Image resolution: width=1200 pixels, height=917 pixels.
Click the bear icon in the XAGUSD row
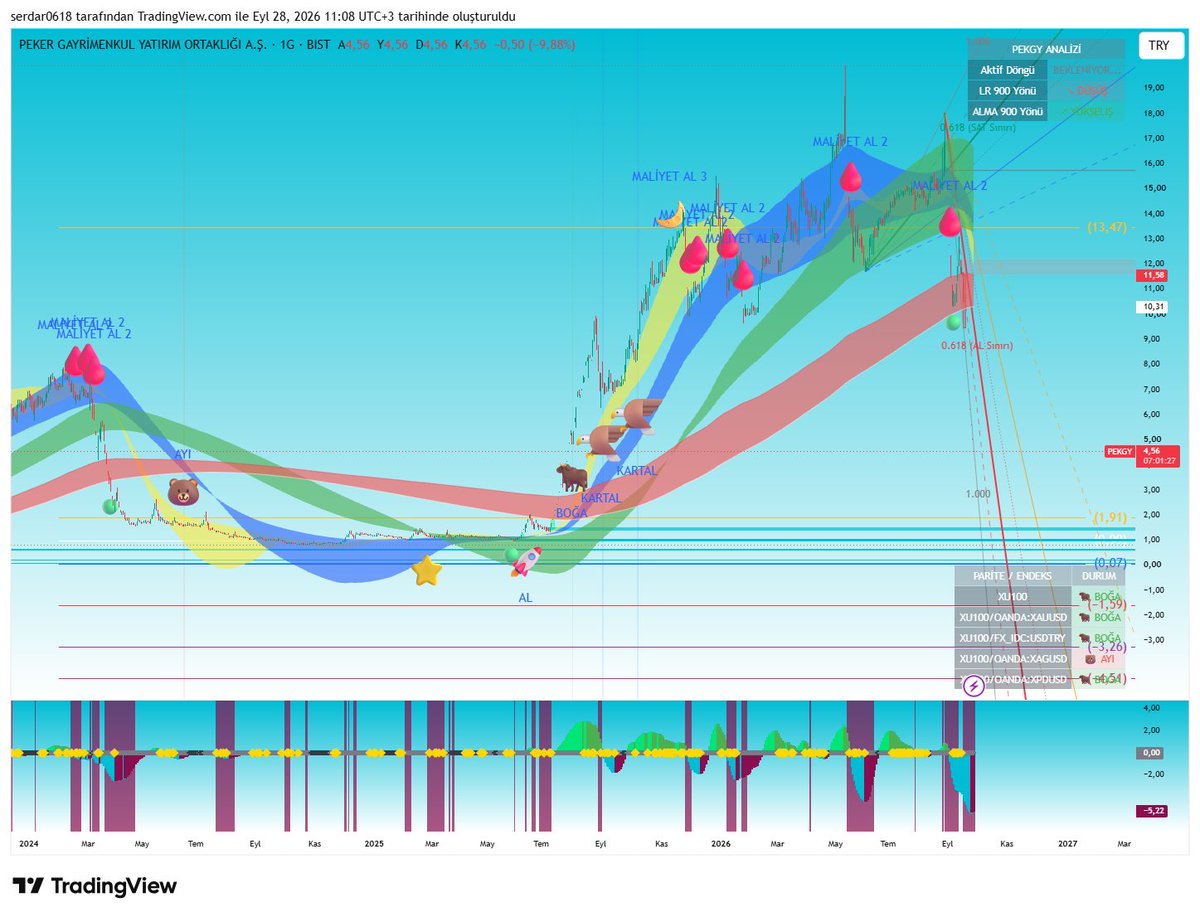[x=1092, y=659]
